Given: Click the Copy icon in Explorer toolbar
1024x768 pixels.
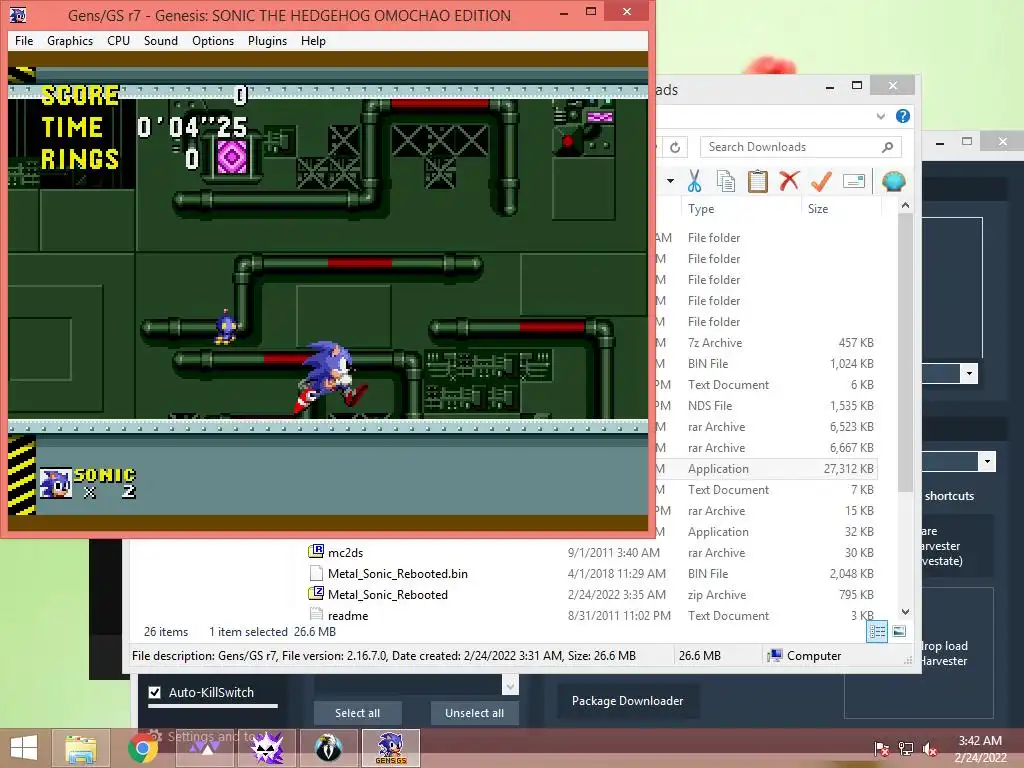Looking at the screenshot, I should 726,181.
